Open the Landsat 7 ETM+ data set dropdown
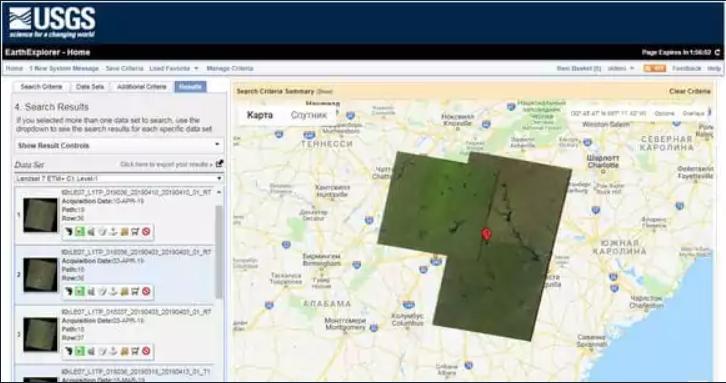 point(119,178)
